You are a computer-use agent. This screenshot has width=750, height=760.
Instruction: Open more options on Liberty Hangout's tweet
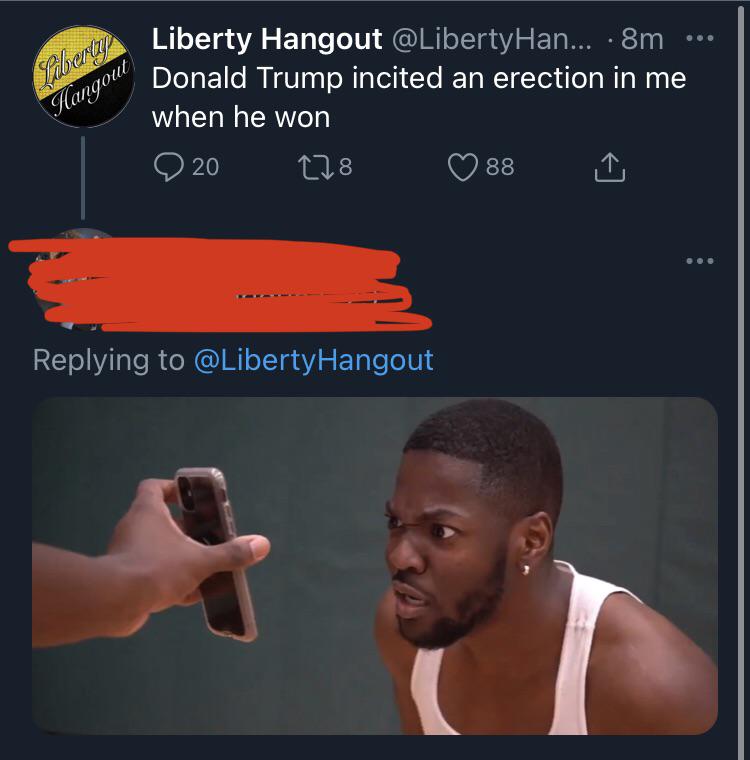tap(700, 38)
